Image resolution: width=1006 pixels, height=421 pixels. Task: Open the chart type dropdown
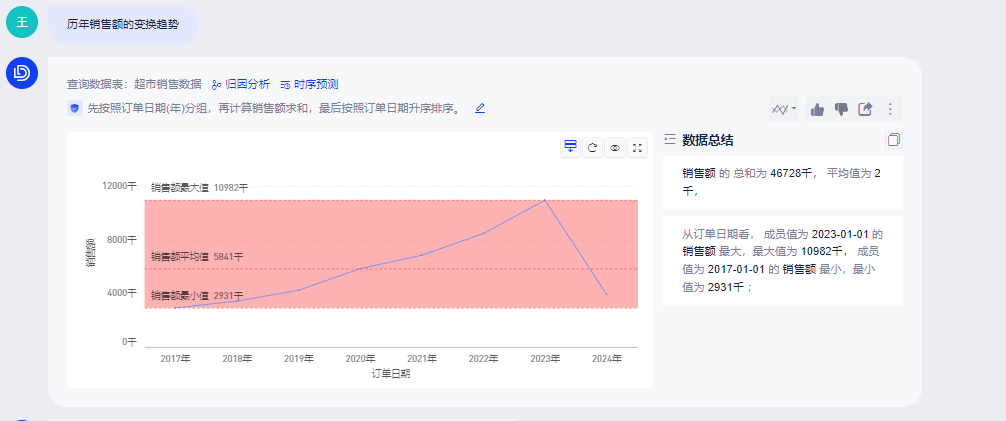(x=783, y=109)
